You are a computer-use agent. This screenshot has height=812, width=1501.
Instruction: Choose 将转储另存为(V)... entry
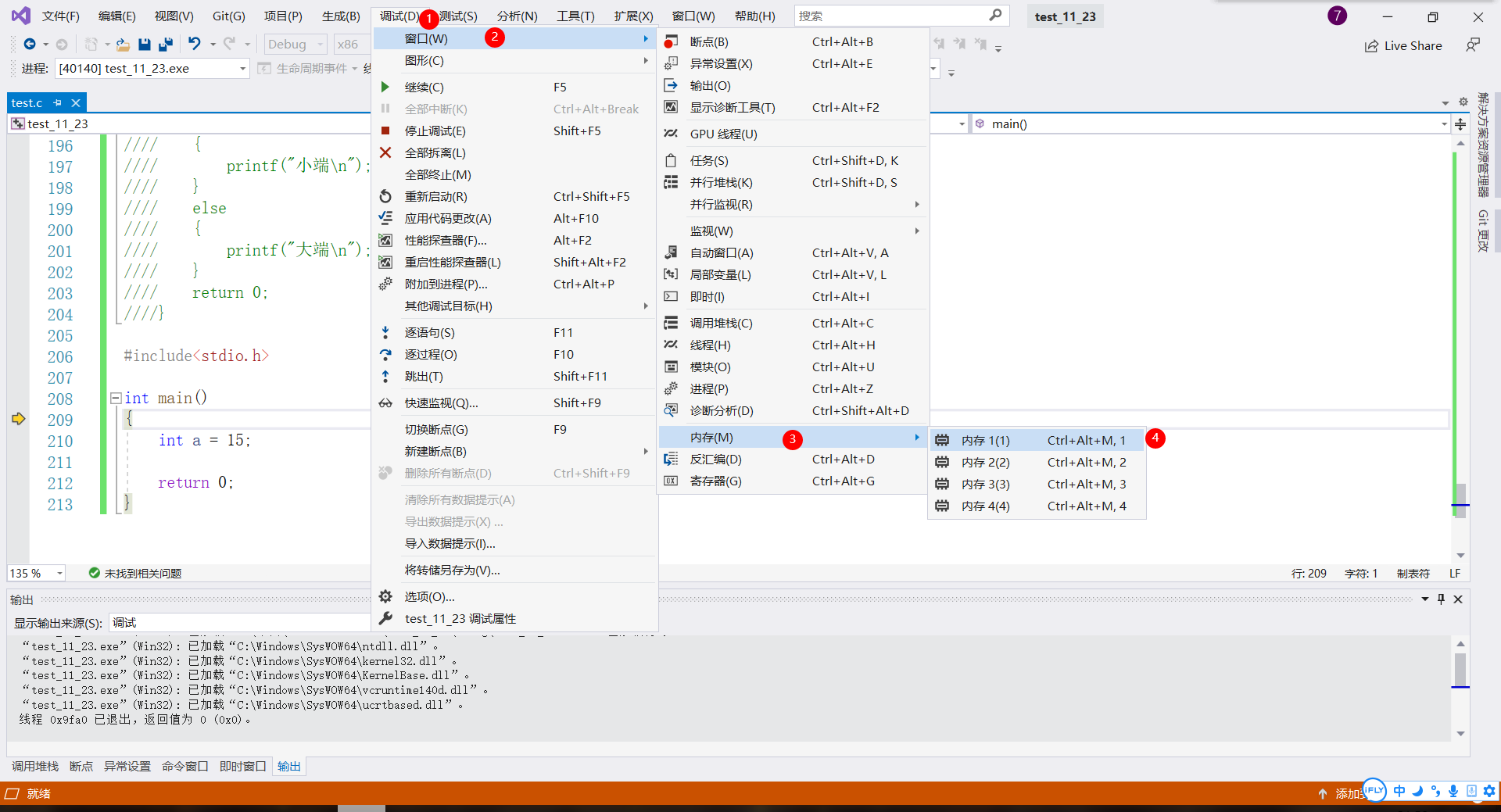(514, 571)
